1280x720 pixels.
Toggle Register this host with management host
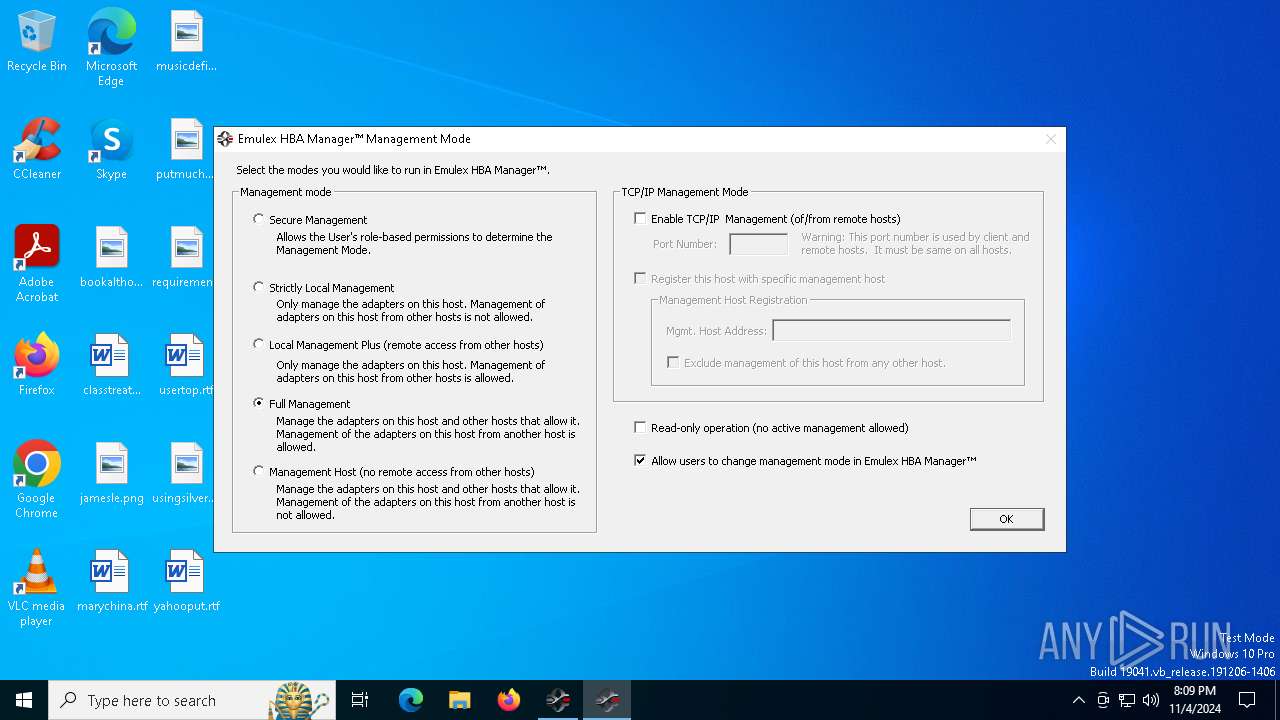[x=640, y=278]
